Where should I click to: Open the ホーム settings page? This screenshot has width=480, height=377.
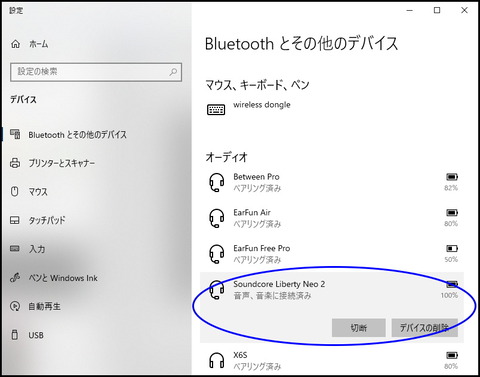tap(39, 44)
